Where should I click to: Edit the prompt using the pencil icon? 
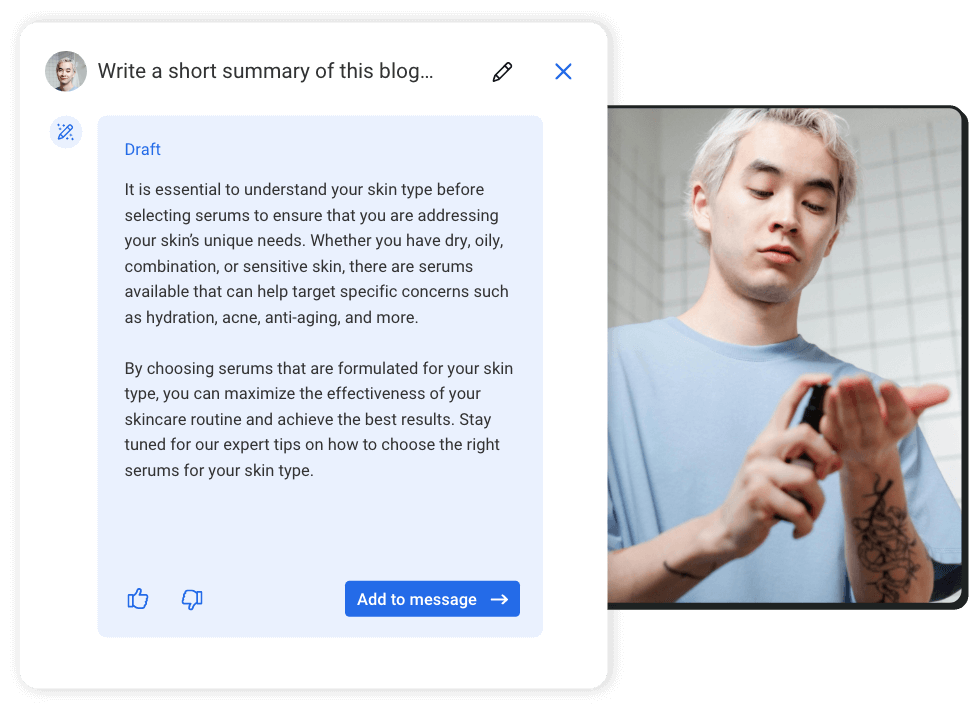tap(501, 71)
